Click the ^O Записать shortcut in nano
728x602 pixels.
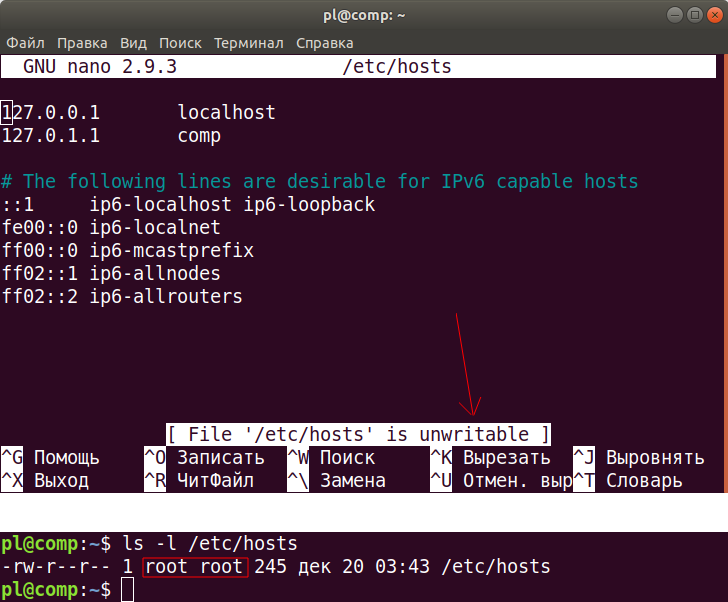pyautogui.click(x=205, y=458)
